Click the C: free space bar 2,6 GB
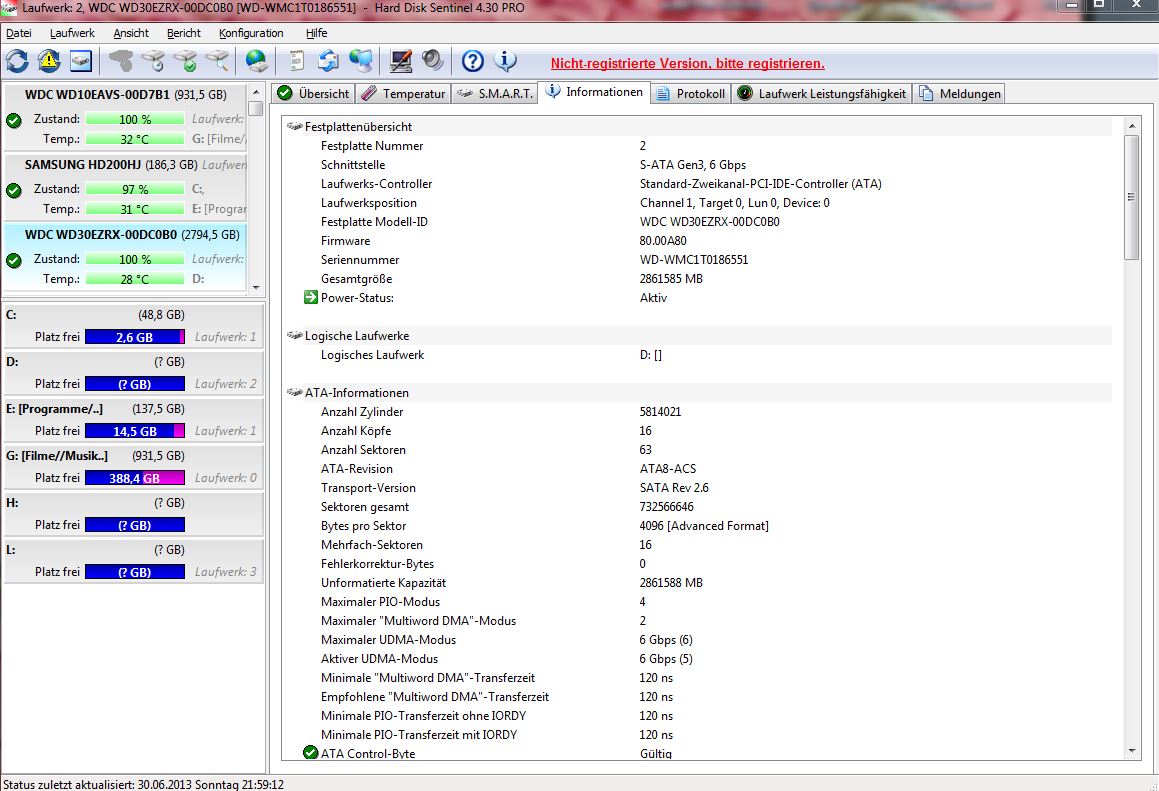Viewport: 1159px width, 791px height. pyautogui.click(x=135, y=337)
